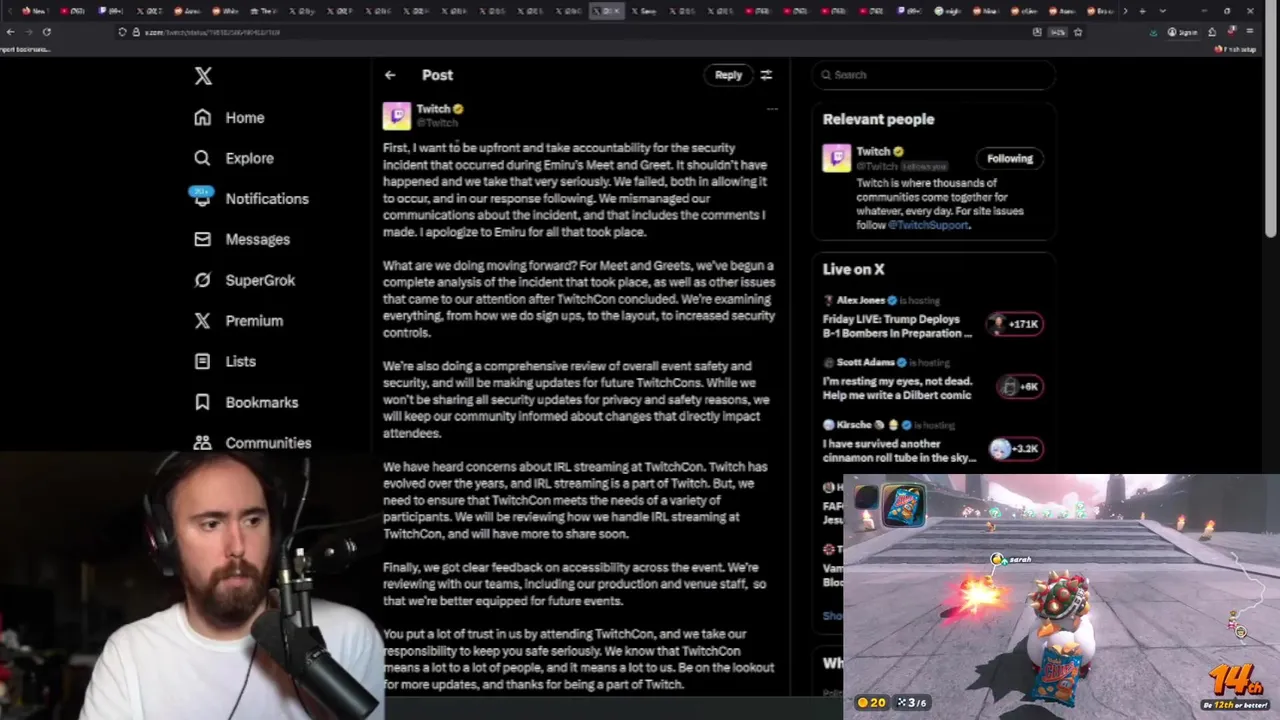Click Twitch avatar in Relevant people

click(836, 158)
